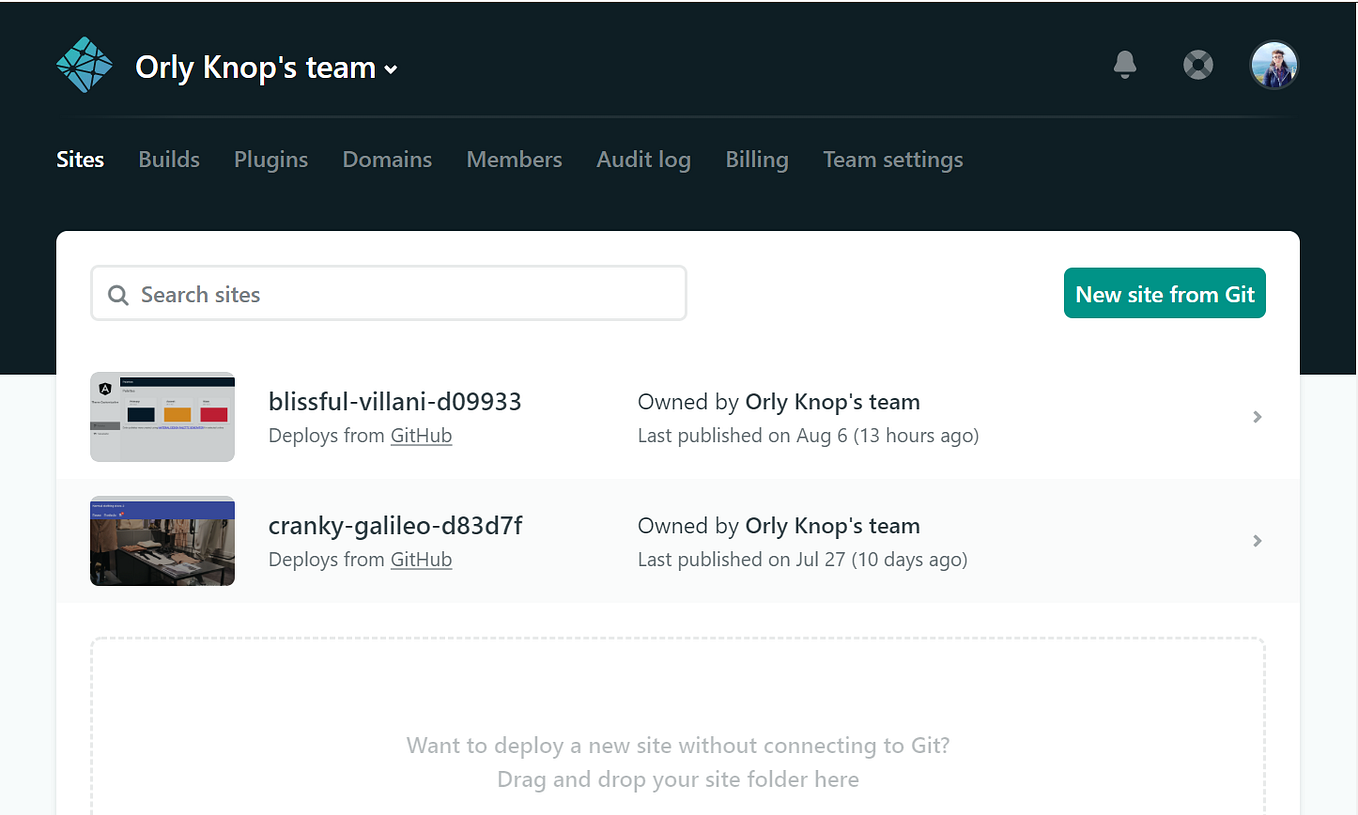Screen dimensions: 1358x815
Task: Select the blissful-villani site thumbnail
Action: click(162, 417)
